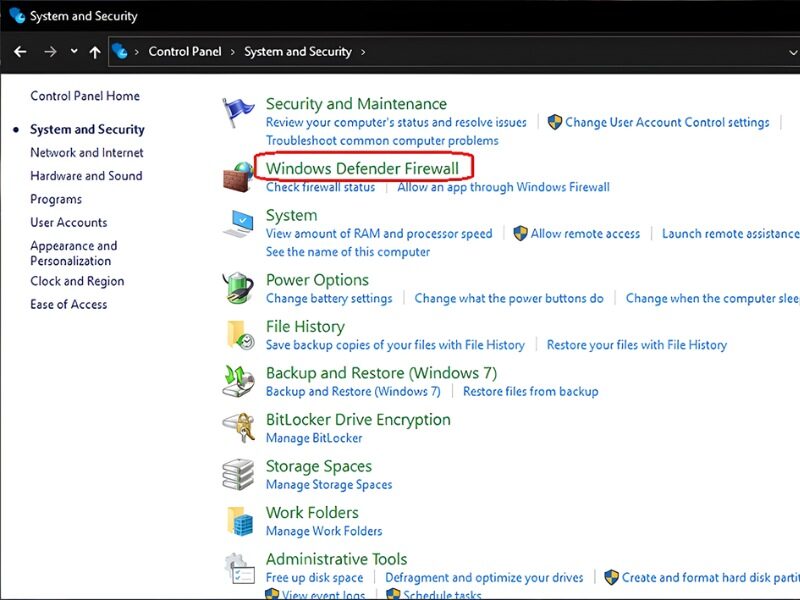Expand the address bar history dropdown
800x600 pixels.
[x=790, y=52]
